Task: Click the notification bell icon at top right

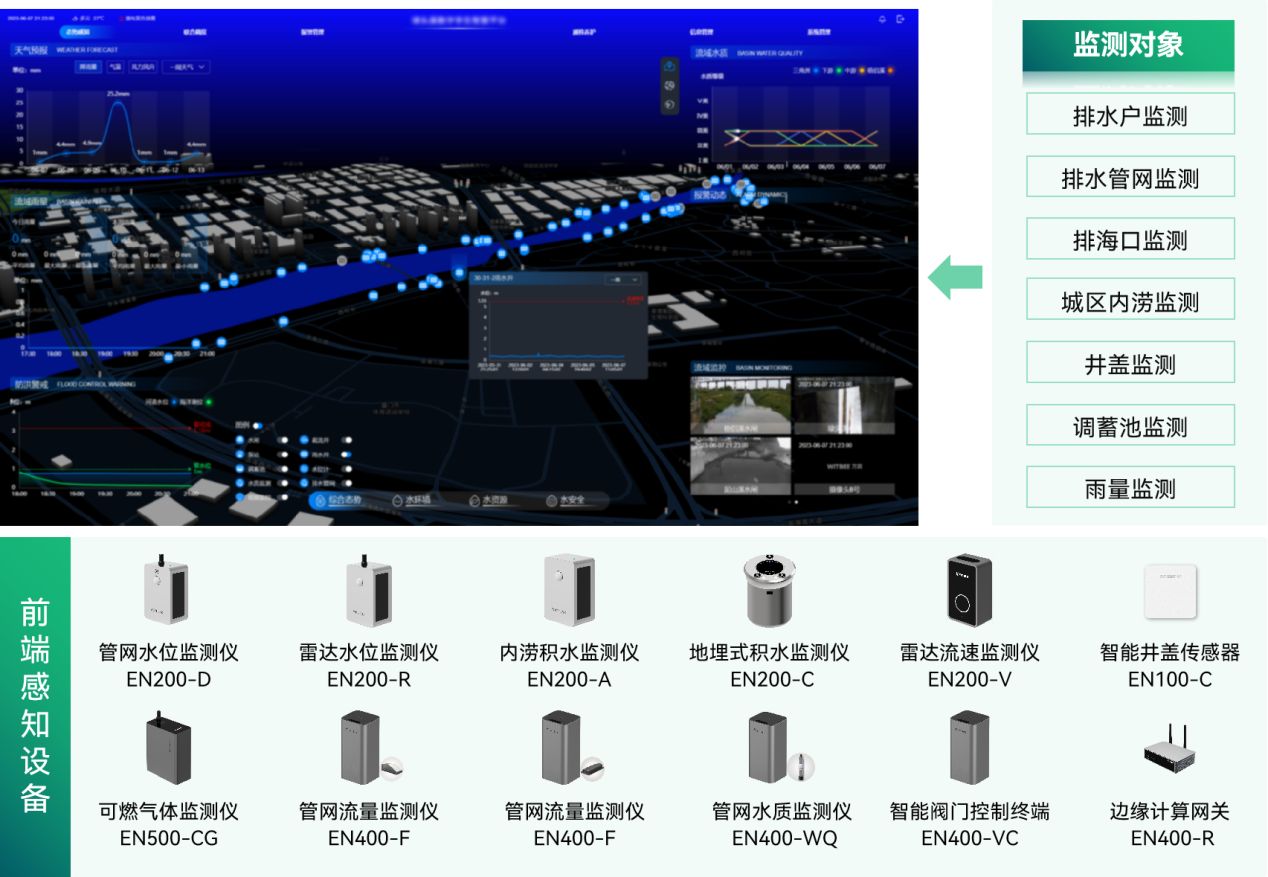Action: pos(882,19)
